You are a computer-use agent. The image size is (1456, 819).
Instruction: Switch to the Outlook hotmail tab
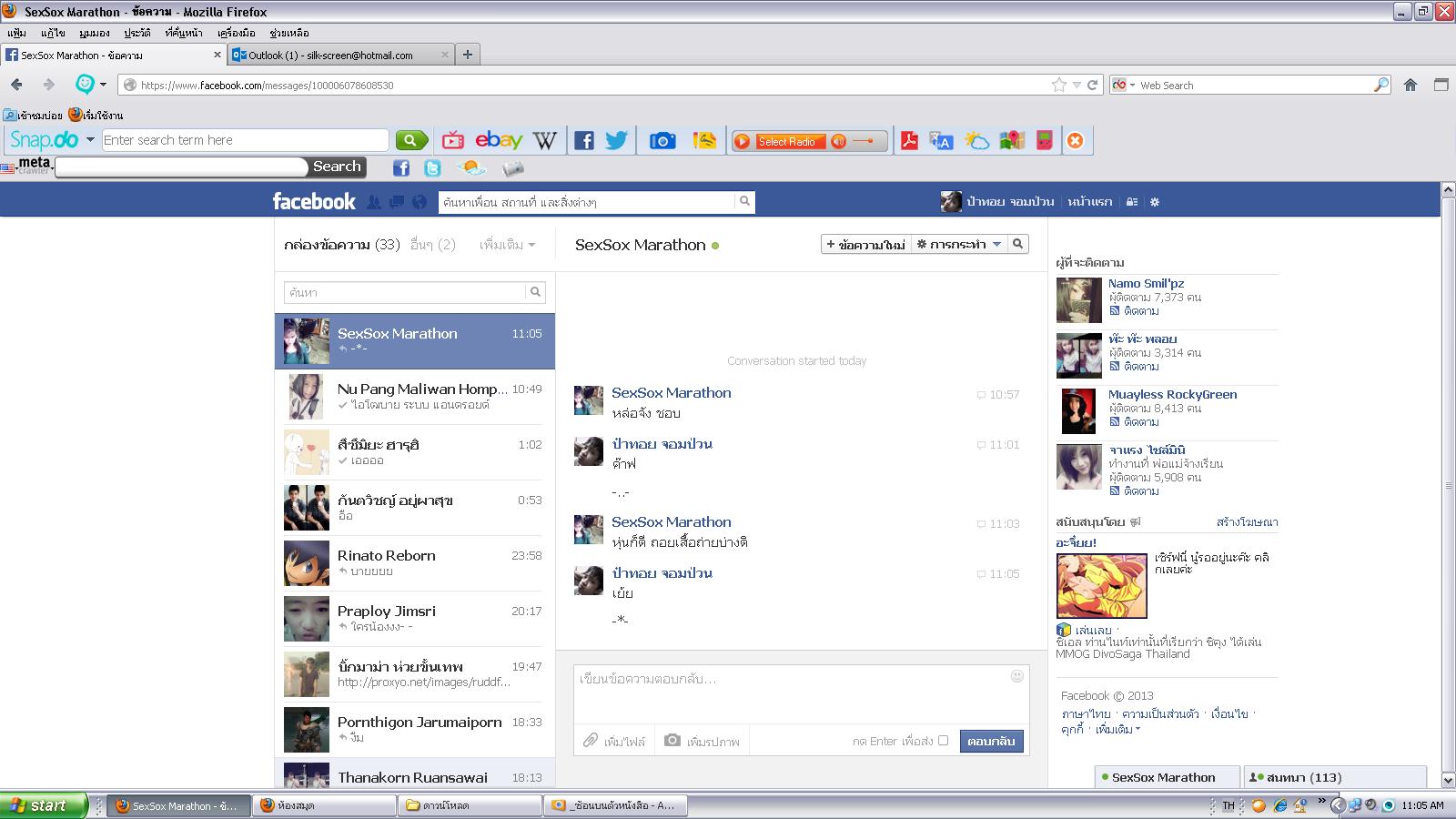(341, 55)
